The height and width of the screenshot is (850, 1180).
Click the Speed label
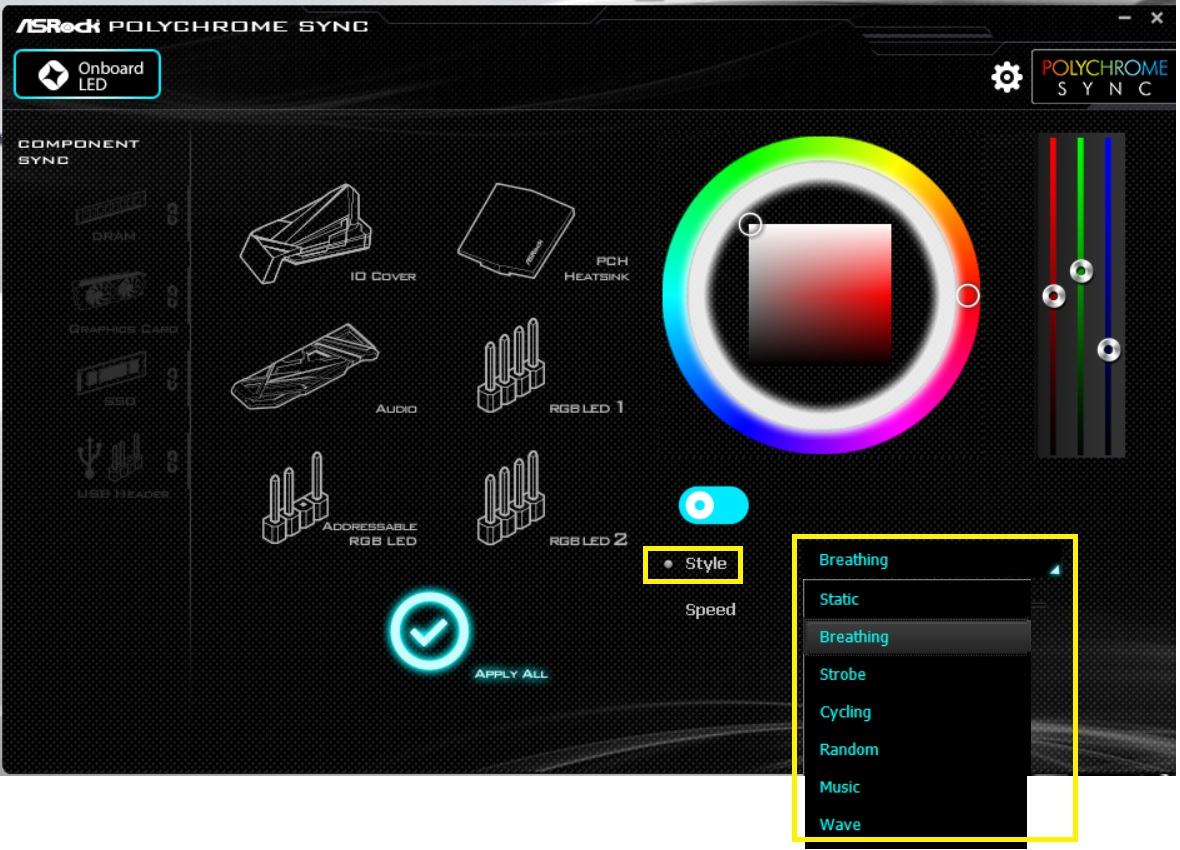710,610
